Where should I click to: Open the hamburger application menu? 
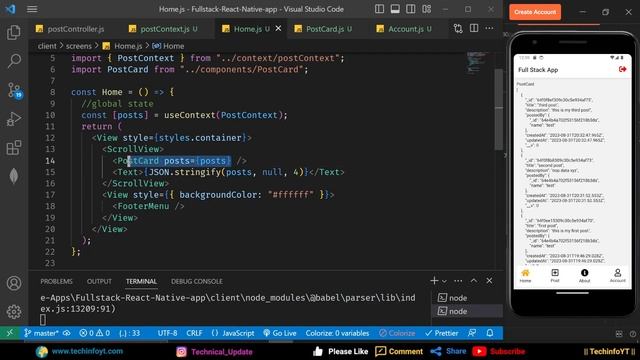[32, 9]
